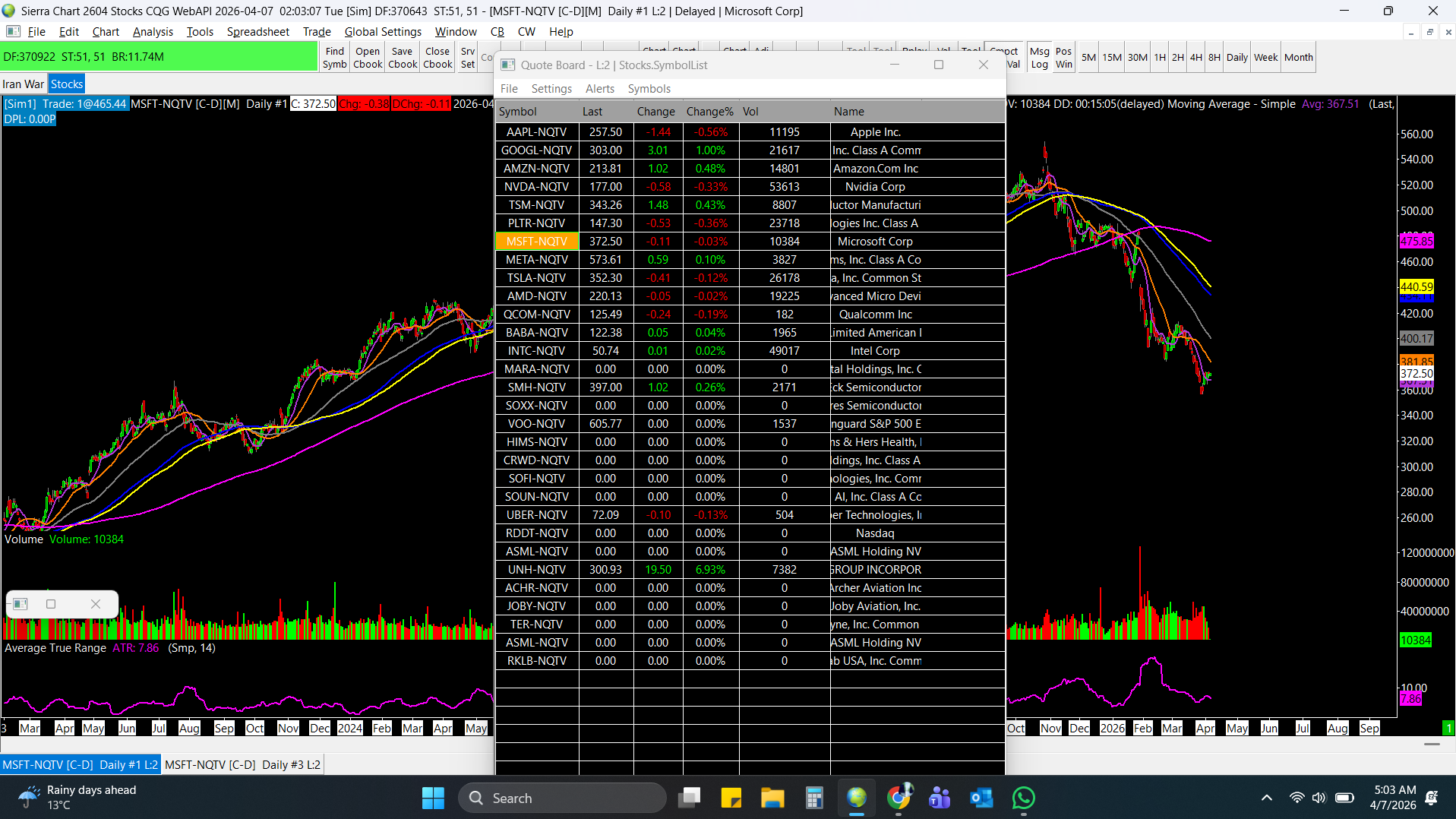
Task: Select the AAPL-NQTV row symbol
Action: pos(537,132)
